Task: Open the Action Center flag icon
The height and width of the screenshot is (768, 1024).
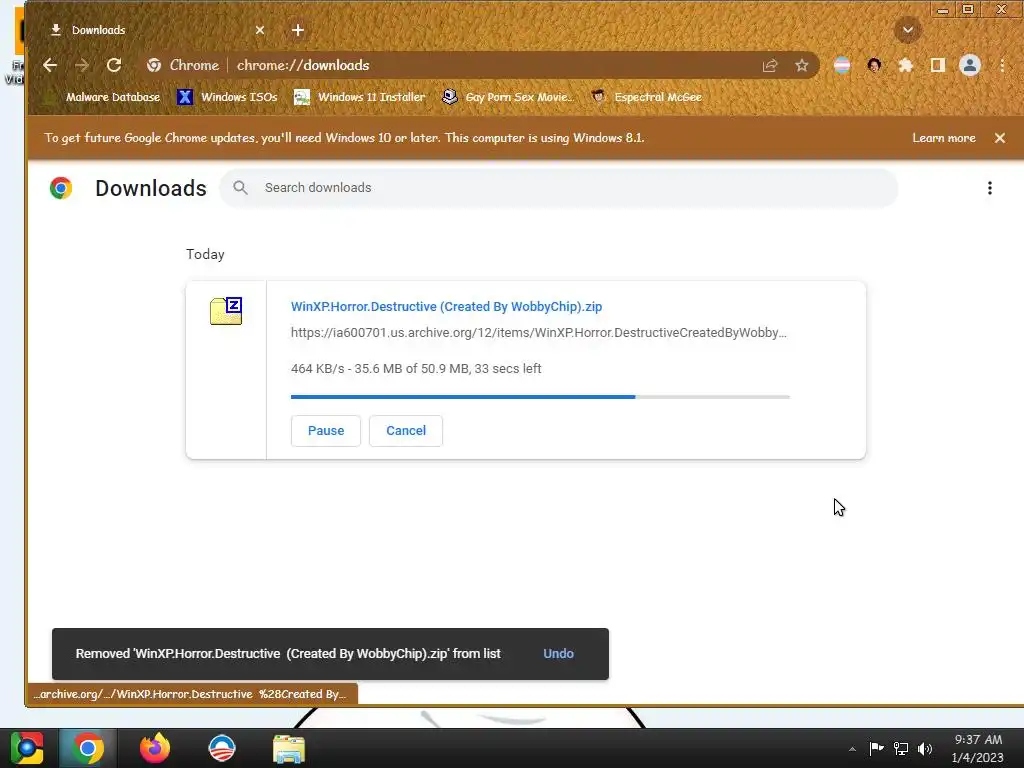Action: [x=876, y=748]
